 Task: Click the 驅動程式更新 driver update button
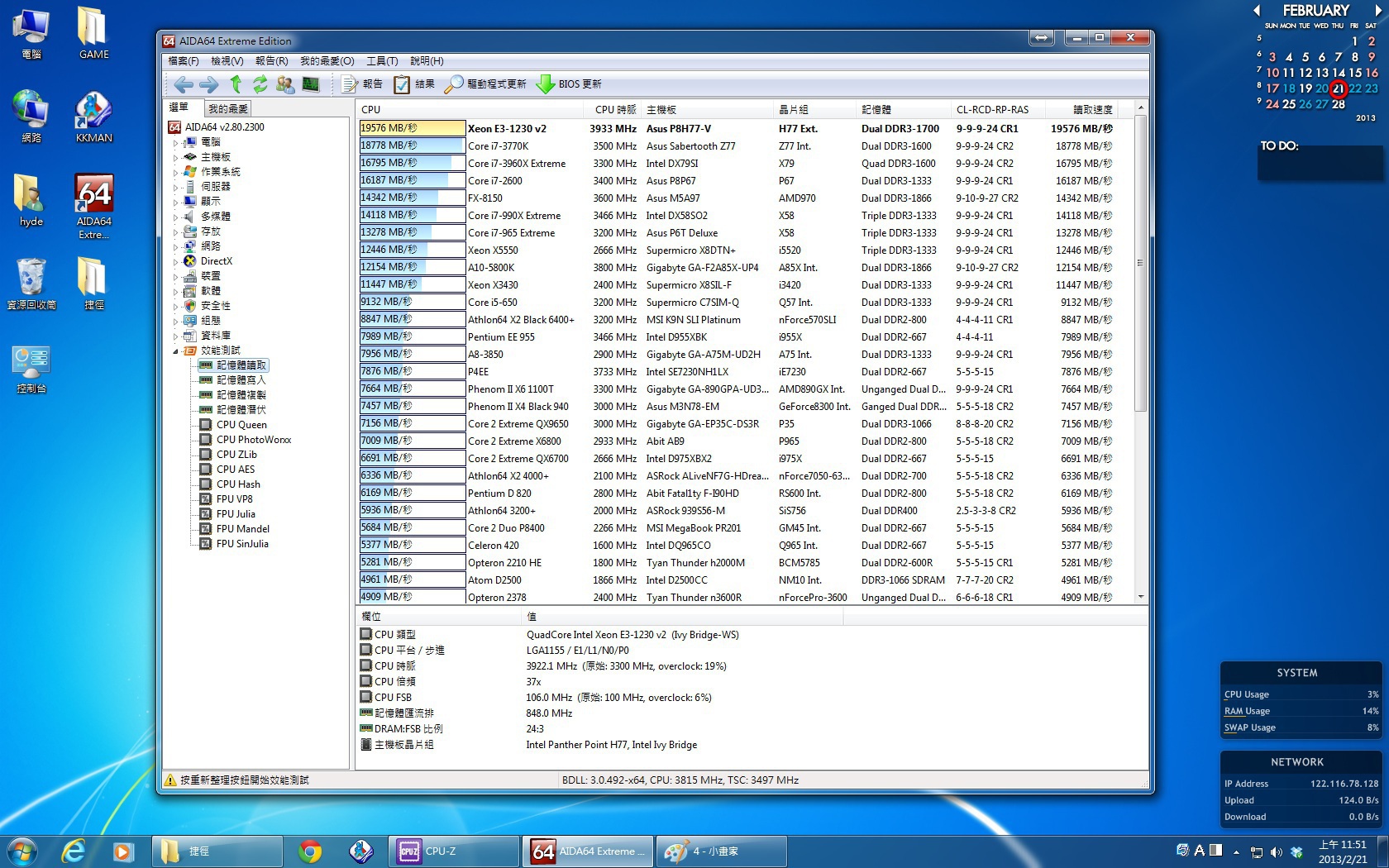pyautogui.click(x=486, y=84)
